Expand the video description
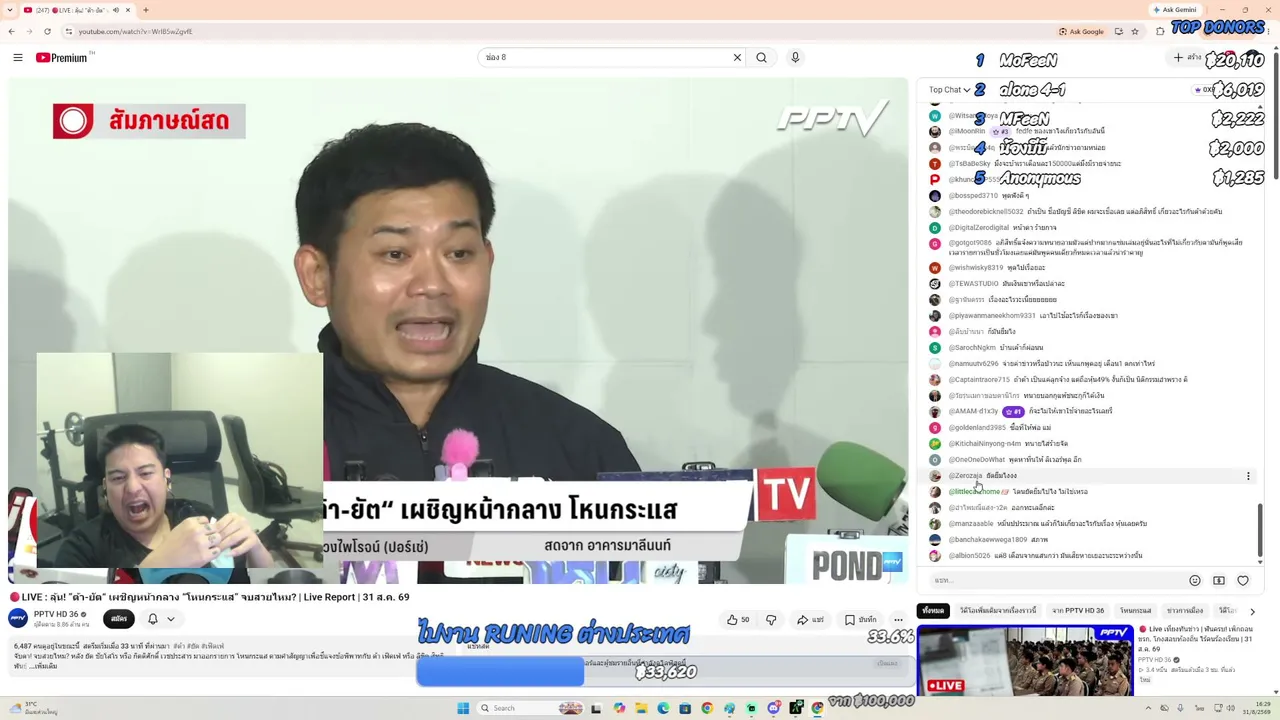The width and height of the screenshot is (1280, 720). point(45,666)
